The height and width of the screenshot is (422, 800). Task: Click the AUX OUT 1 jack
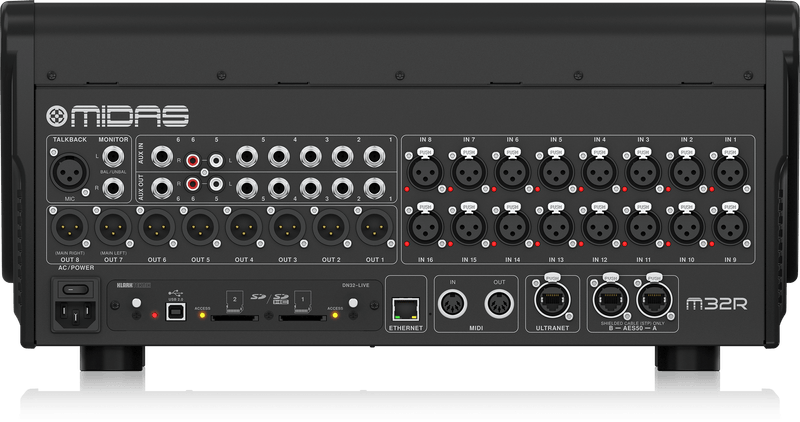(x=373, y=186)
